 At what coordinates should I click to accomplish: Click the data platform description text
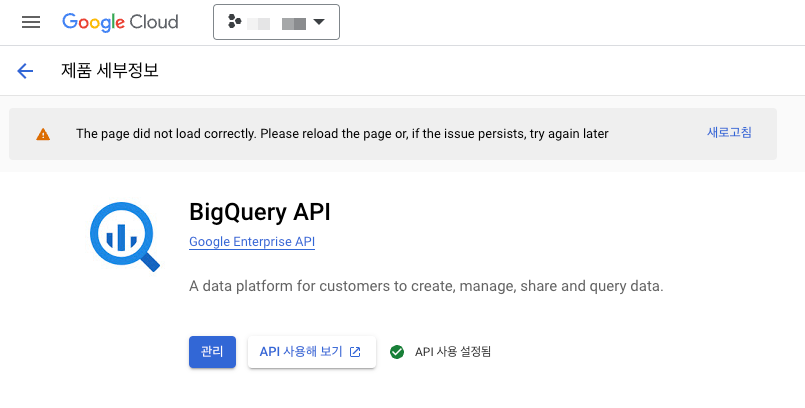pos(426,286)
